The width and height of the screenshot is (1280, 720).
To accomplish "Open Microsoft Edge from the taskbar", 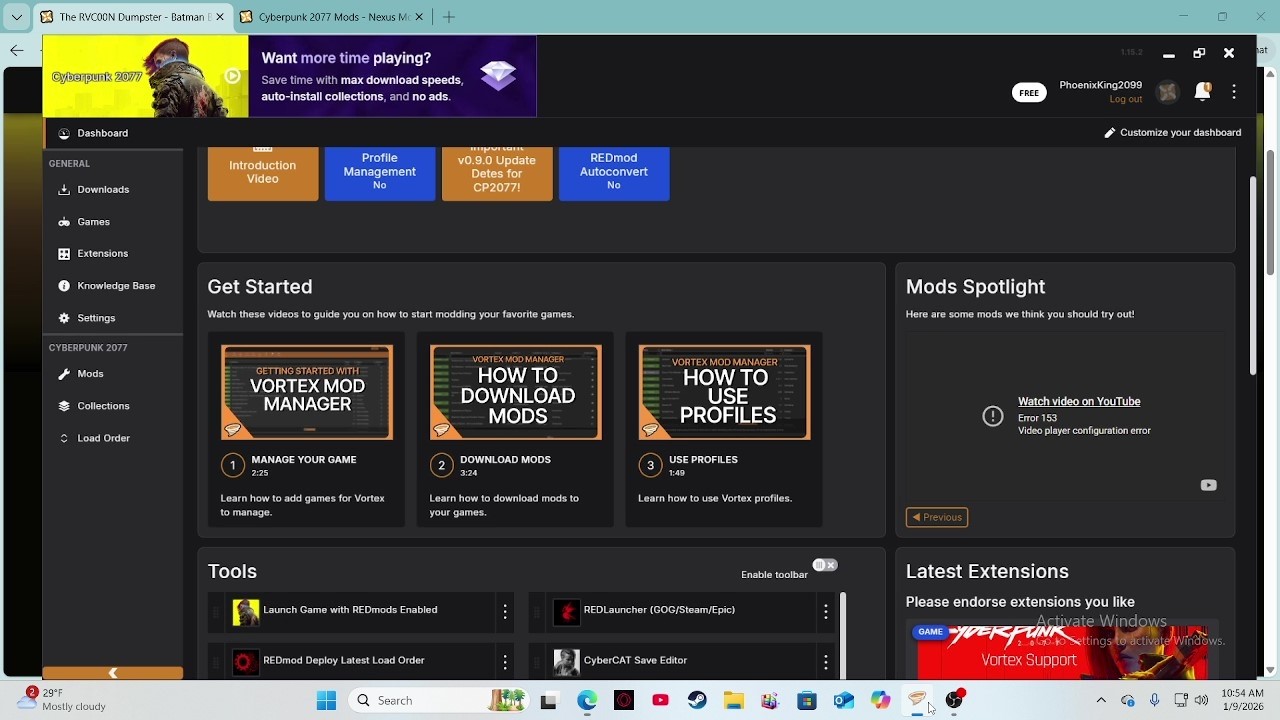I will [587, 701].
